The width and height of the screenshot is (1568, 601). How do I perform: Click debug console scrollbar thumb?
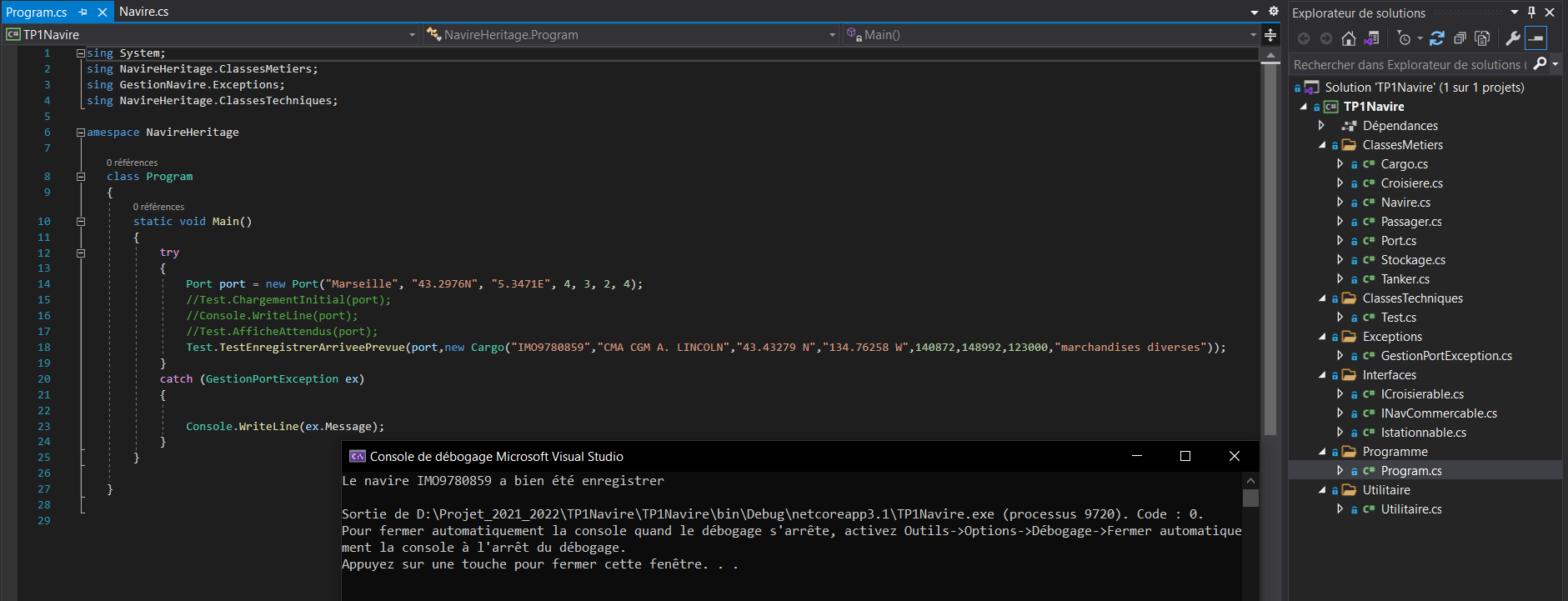point(1250,498)
